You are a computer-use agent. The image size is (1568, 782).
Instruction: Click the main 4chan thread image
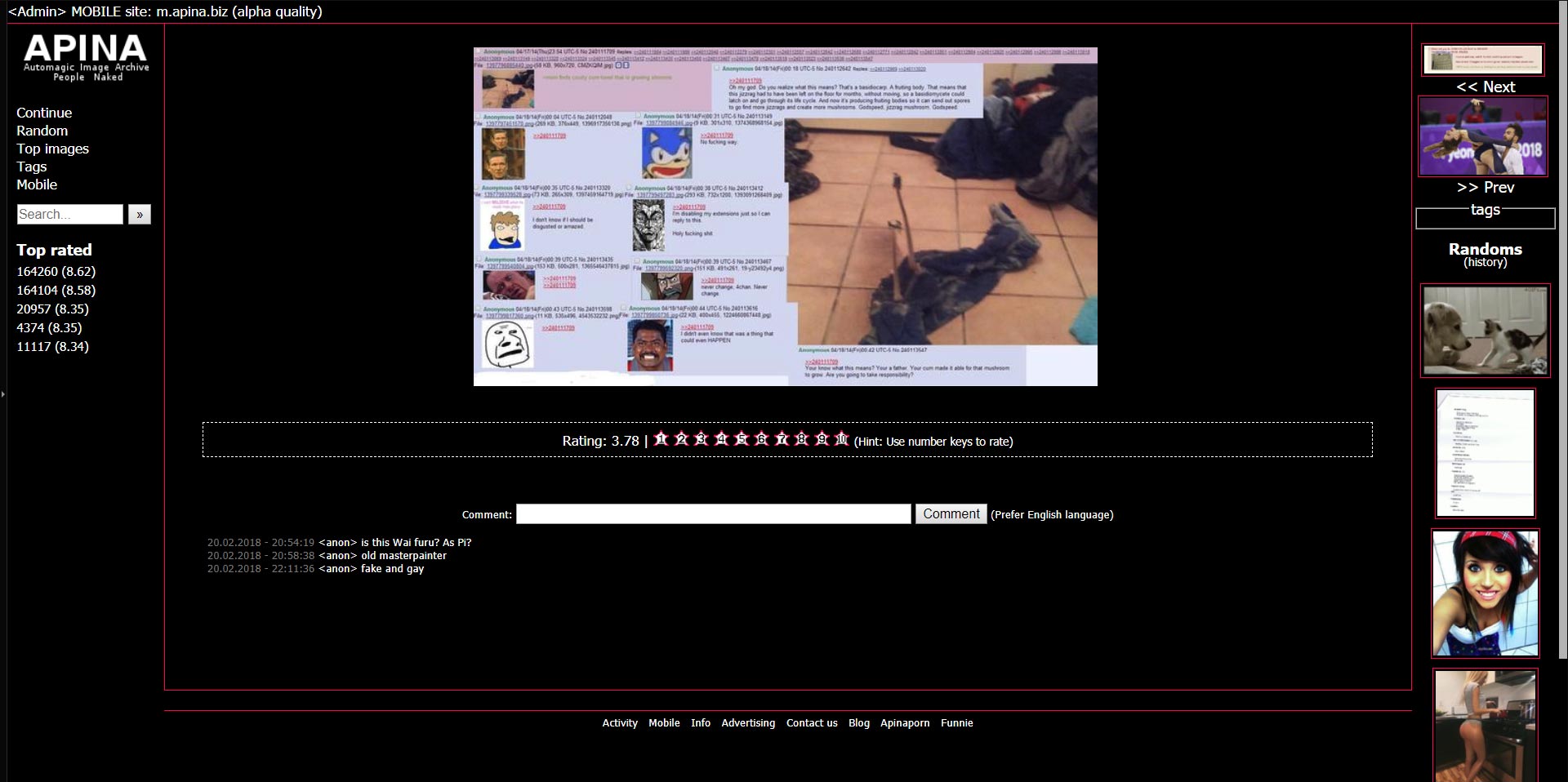pyautogui.click(x=786, y=216)
